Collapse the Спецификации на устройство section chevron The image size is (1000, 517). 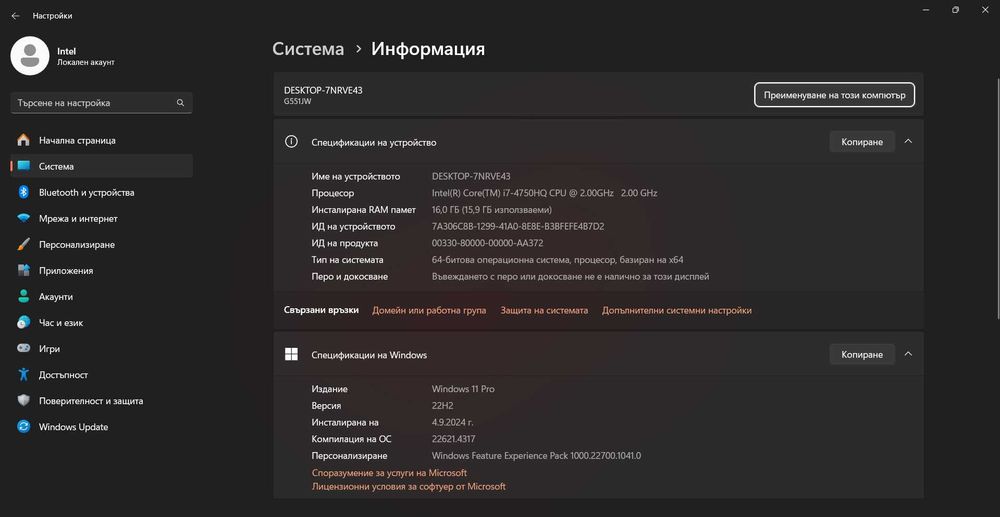pos(908,142)
